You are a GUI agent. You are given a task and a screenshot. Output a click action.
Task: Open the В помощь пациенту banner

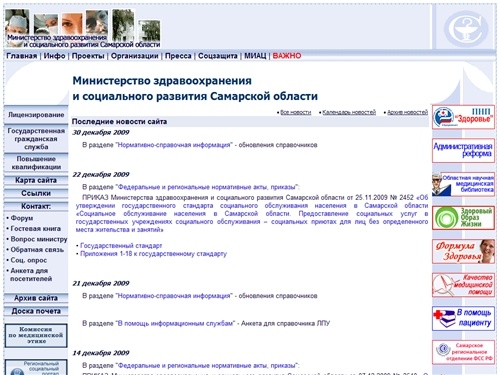pyautogui.click(x=463, y=319)
